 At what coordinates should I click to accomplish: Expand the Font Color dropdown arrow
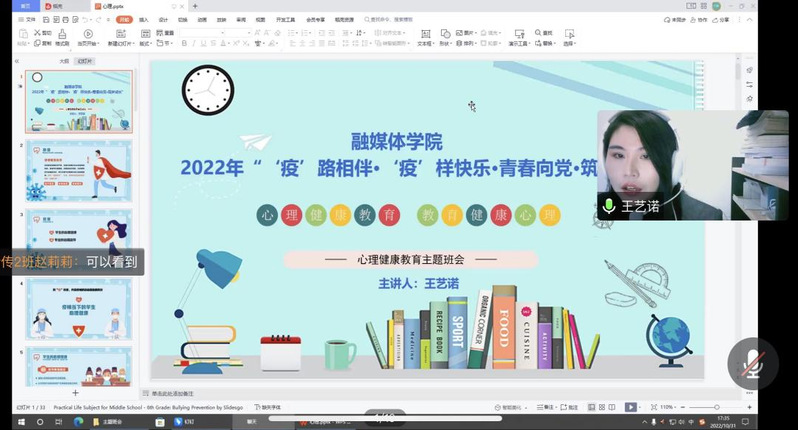(x=229, y=44)
